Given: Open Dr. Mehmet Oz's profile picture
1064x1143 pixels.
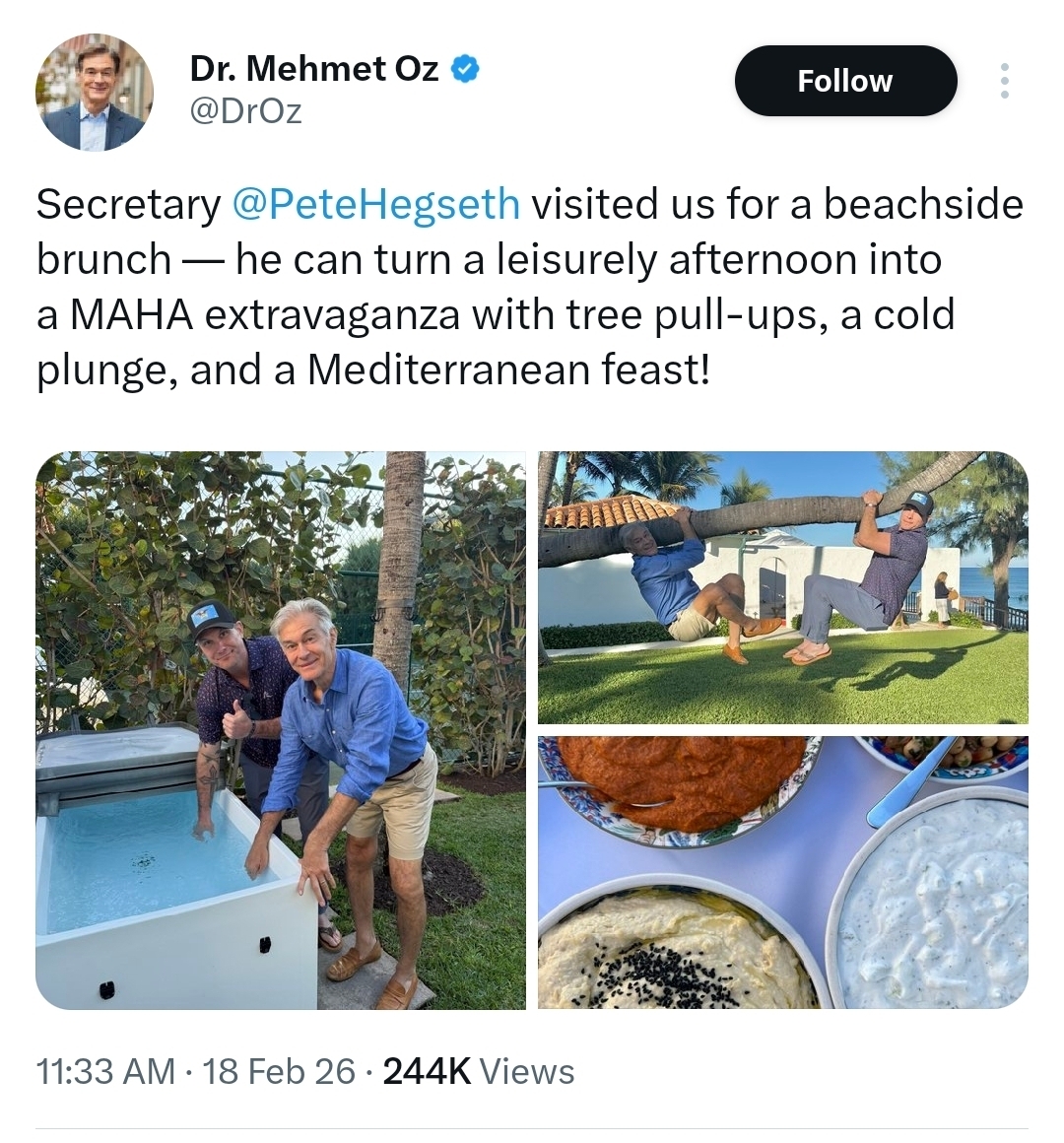Looking at the screenshot, I should (x=95, y=93).
